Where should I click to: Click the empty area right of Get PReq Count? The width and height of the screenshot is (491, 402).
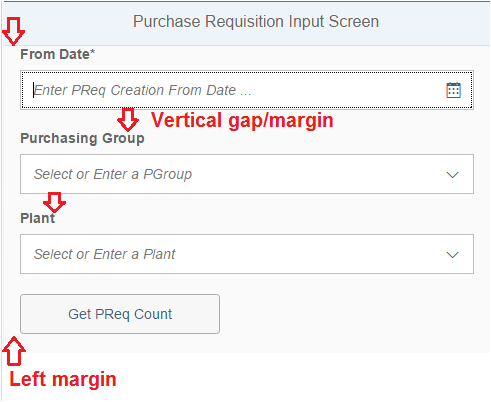click(x=347, y=314)
